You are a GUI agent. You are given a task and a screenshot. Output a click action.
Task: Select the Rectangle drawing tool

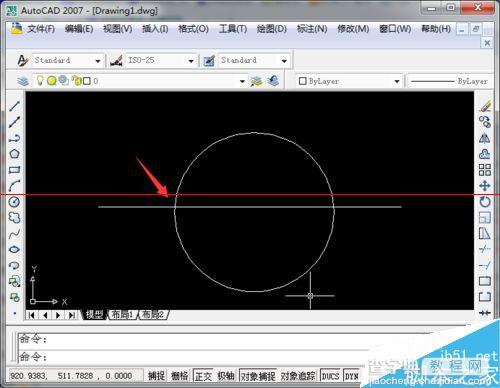coord(14,170)
